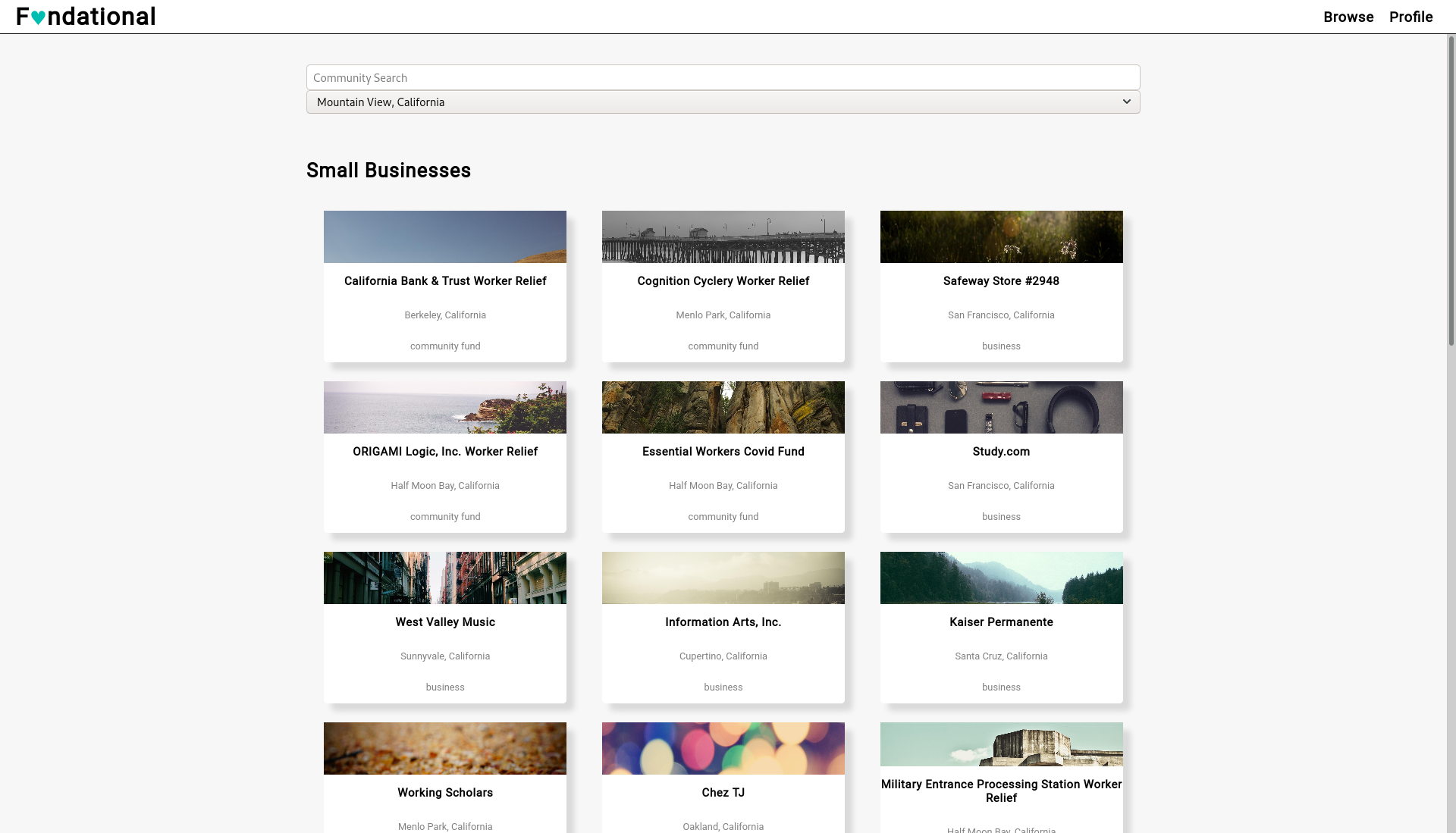This screenshot has width=1456, height=833.
Task: Click West Valley Music street thumbnail
Action: point(445,578)
